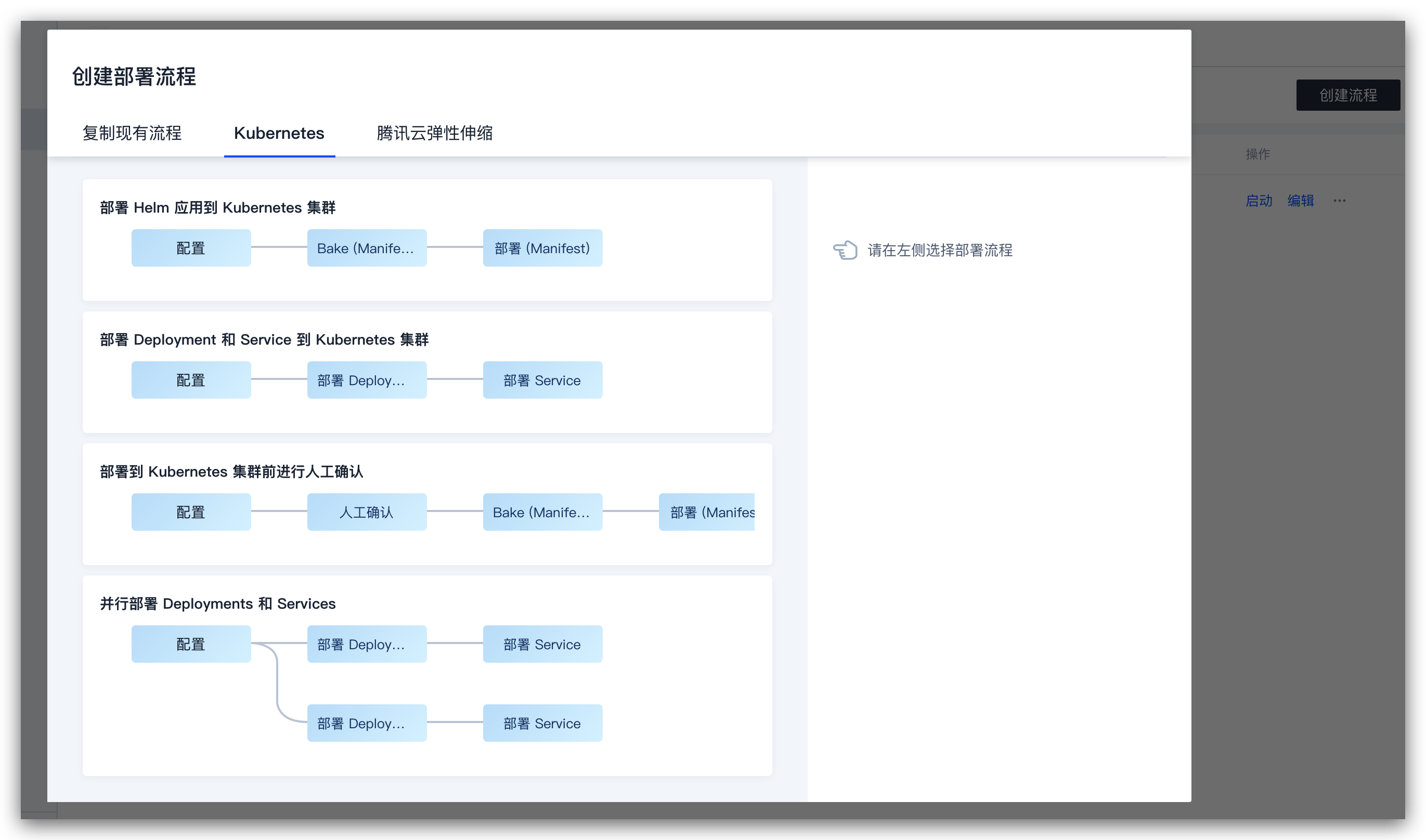This screenshot has height=840, width=1426.
Task: Click lower 部署 Service stage in 并行部署 template
Action: point(542,723)
